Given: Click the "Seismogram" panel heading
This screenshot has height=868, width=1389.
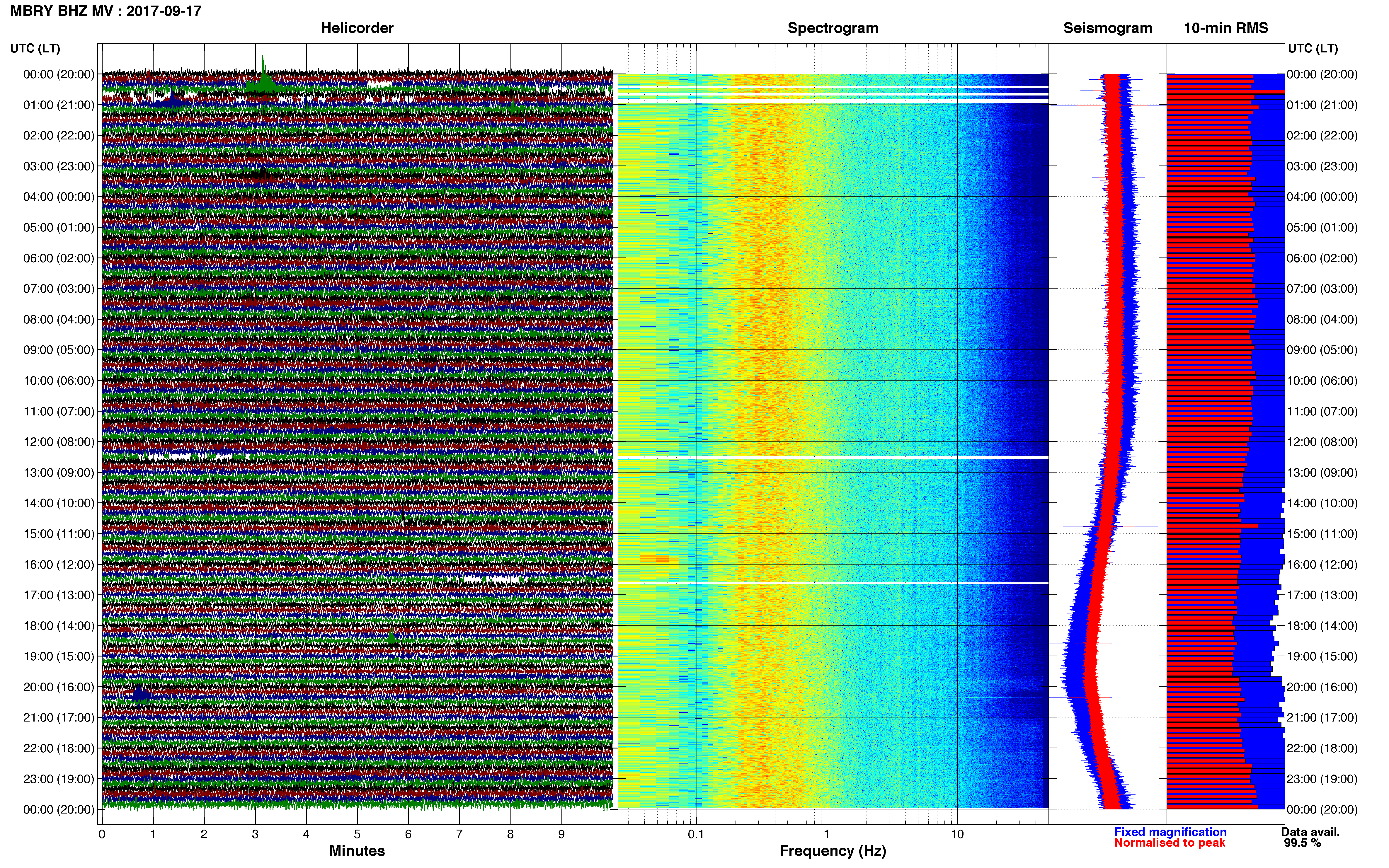Looking at the screenshot, I should click(1108, 28).
